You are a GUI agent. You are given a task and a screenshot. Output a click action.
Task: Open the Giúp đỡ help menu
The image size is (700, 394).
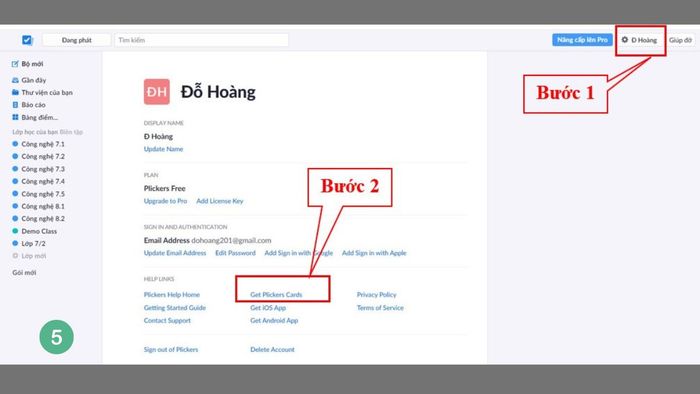[x=680, y=40]
